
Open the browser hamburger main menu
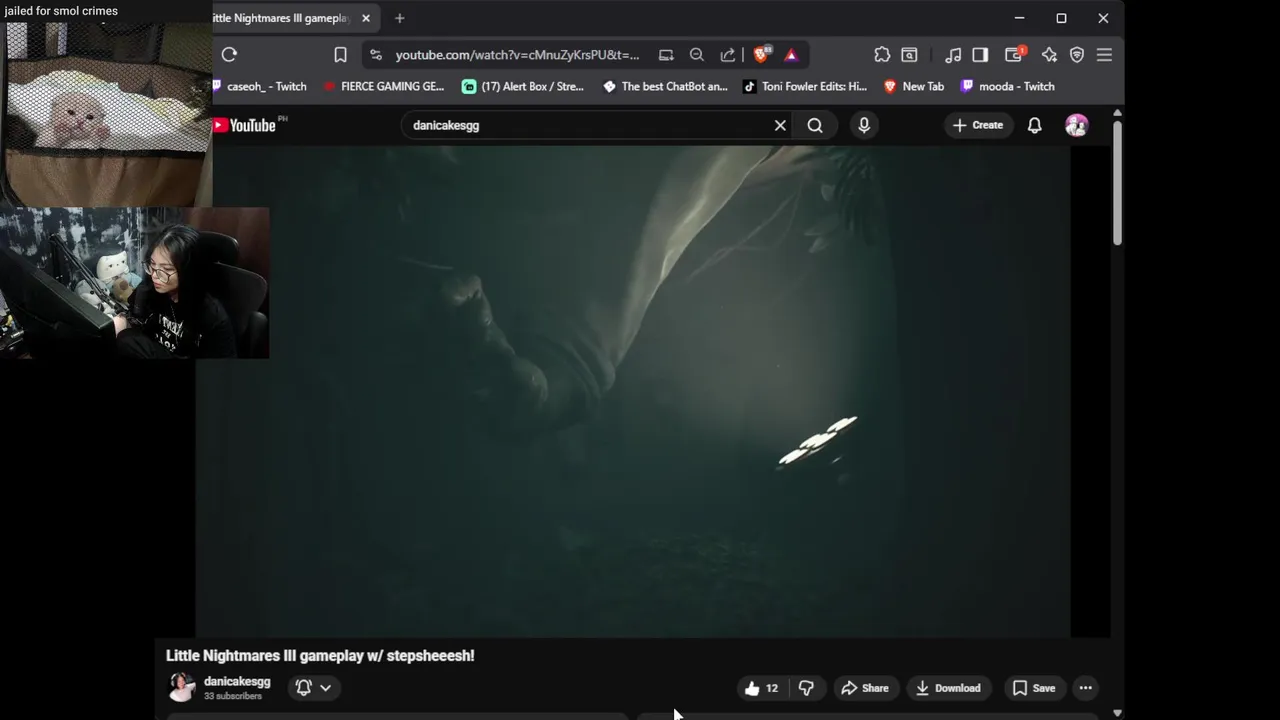tap(1104, 55)
